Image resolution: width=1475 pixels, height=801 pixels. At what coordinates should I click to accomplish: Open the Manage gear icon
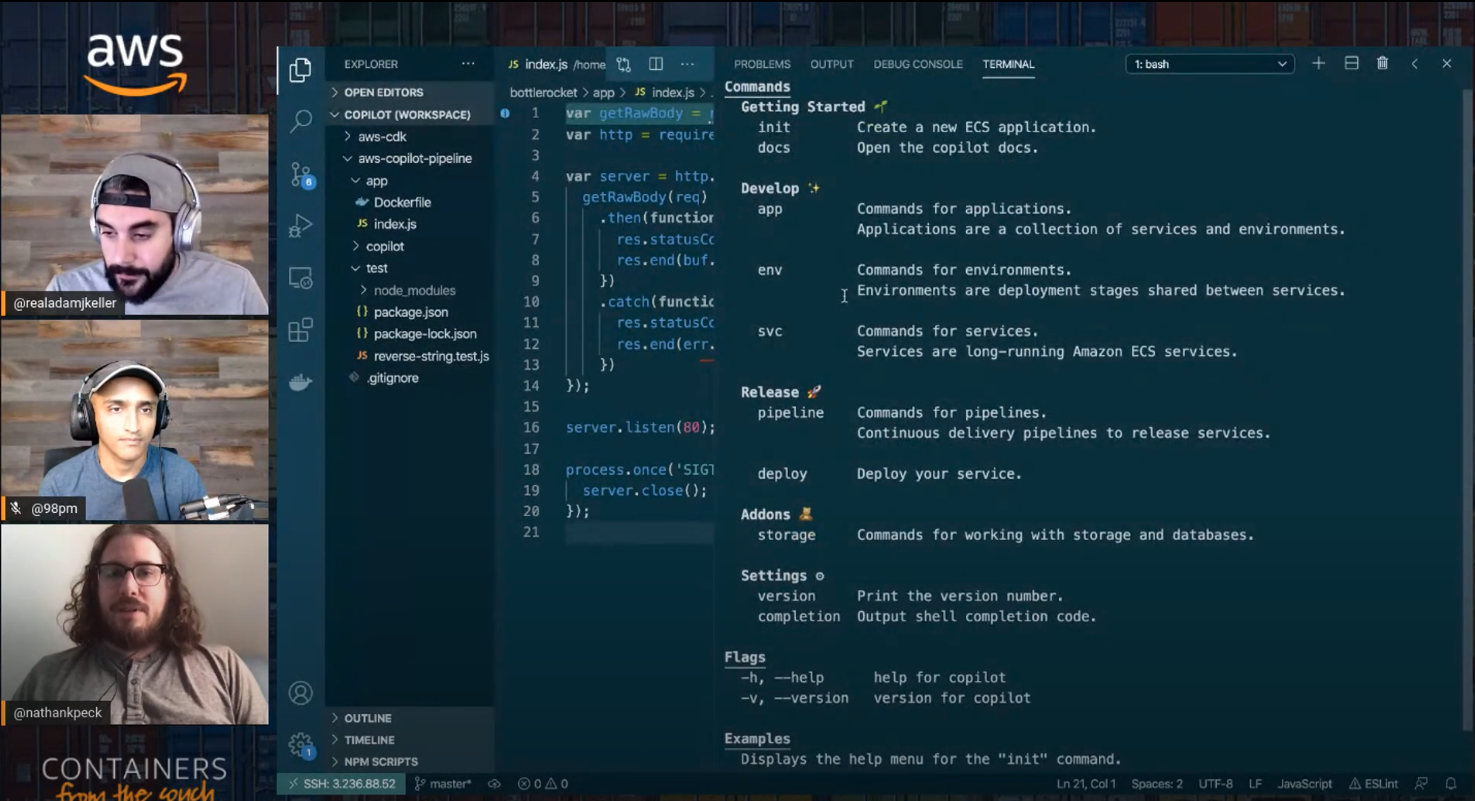[300, 744]
